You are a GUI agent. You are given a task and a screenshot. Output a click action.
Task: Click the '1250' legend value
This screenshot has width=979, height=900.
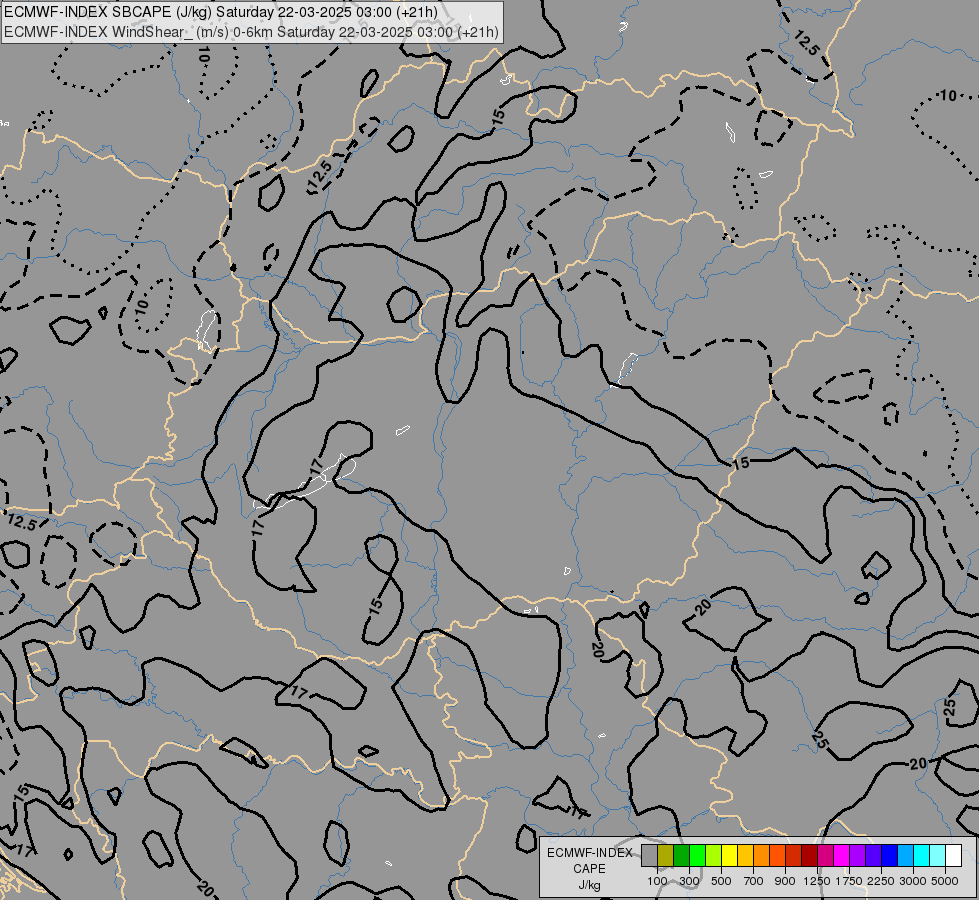pos(817,881)
